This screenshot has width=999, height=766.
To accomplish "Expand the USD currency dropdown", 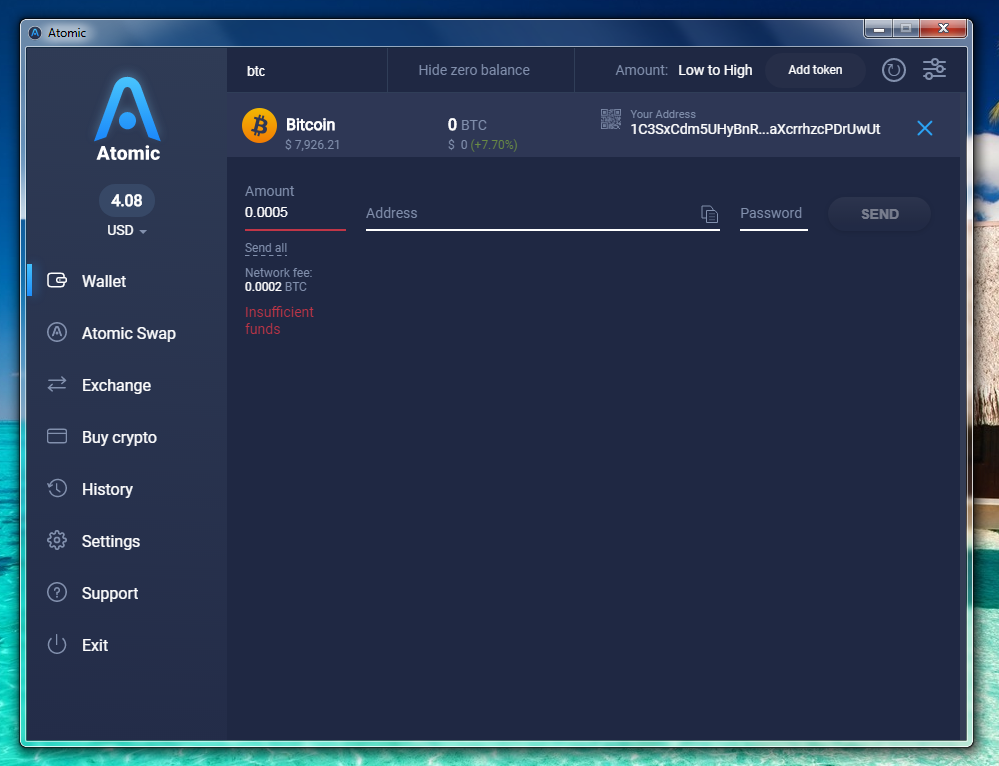I will pos(127,230).
